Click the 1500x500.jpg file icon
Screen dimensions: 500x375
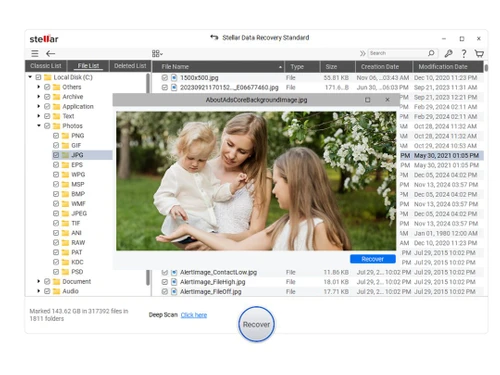174,78
